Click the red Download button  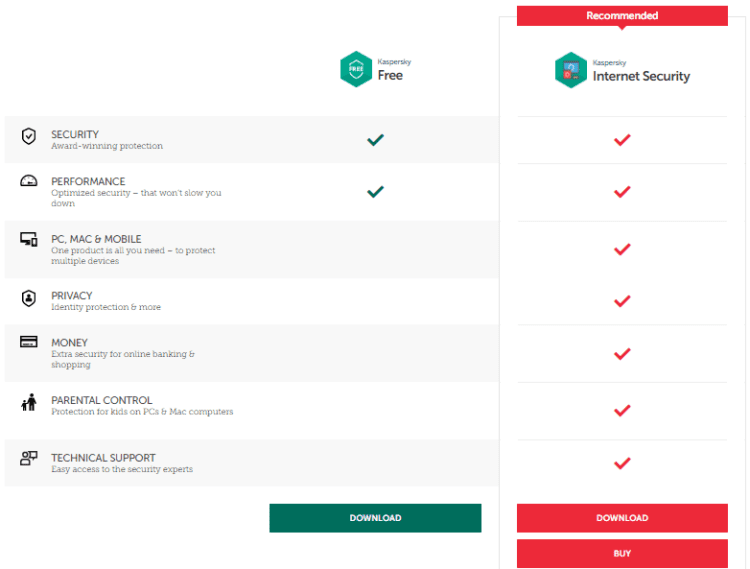point(622,518)
